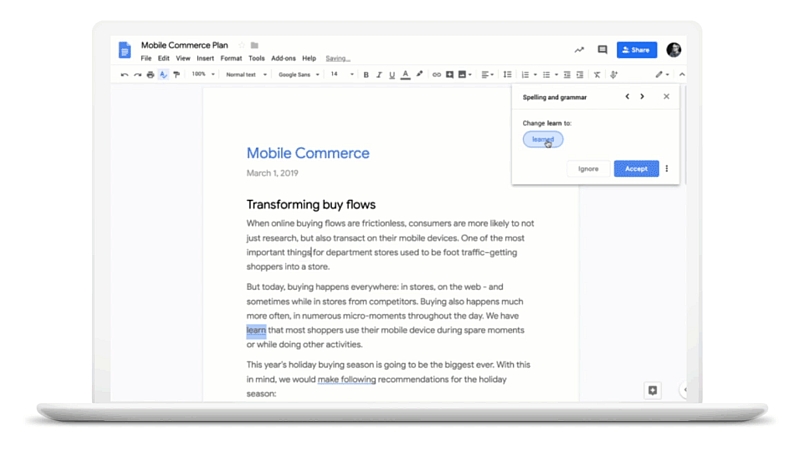Open the text color picker
The width and height of the screenshot is (800, 450).
[406, 75]
